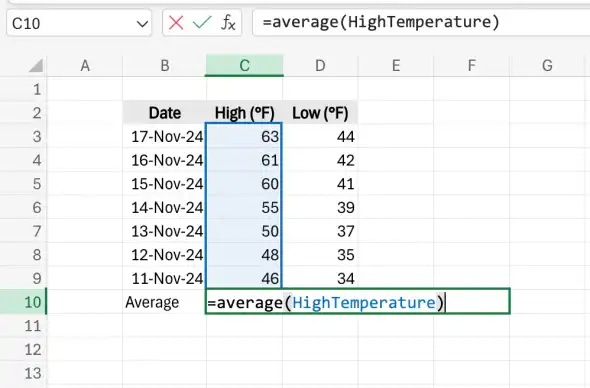Viewport: 590px width, 388px height.
Task: Select the 14-Nov-24 date cell
Action: 164,207
